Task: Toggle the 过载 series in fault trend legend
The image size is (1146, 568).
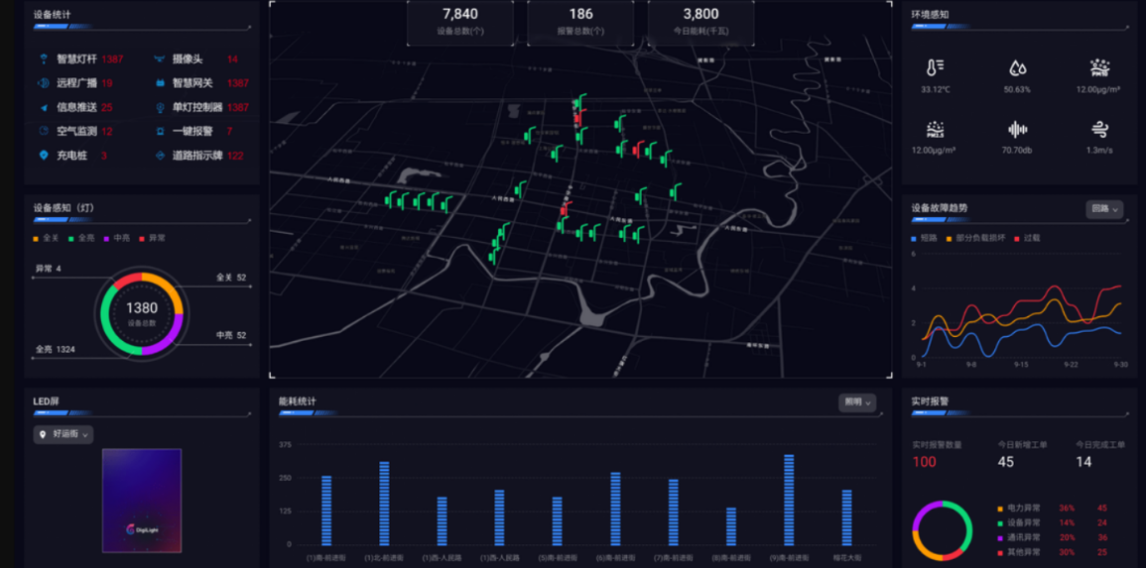Action: 1027,238
